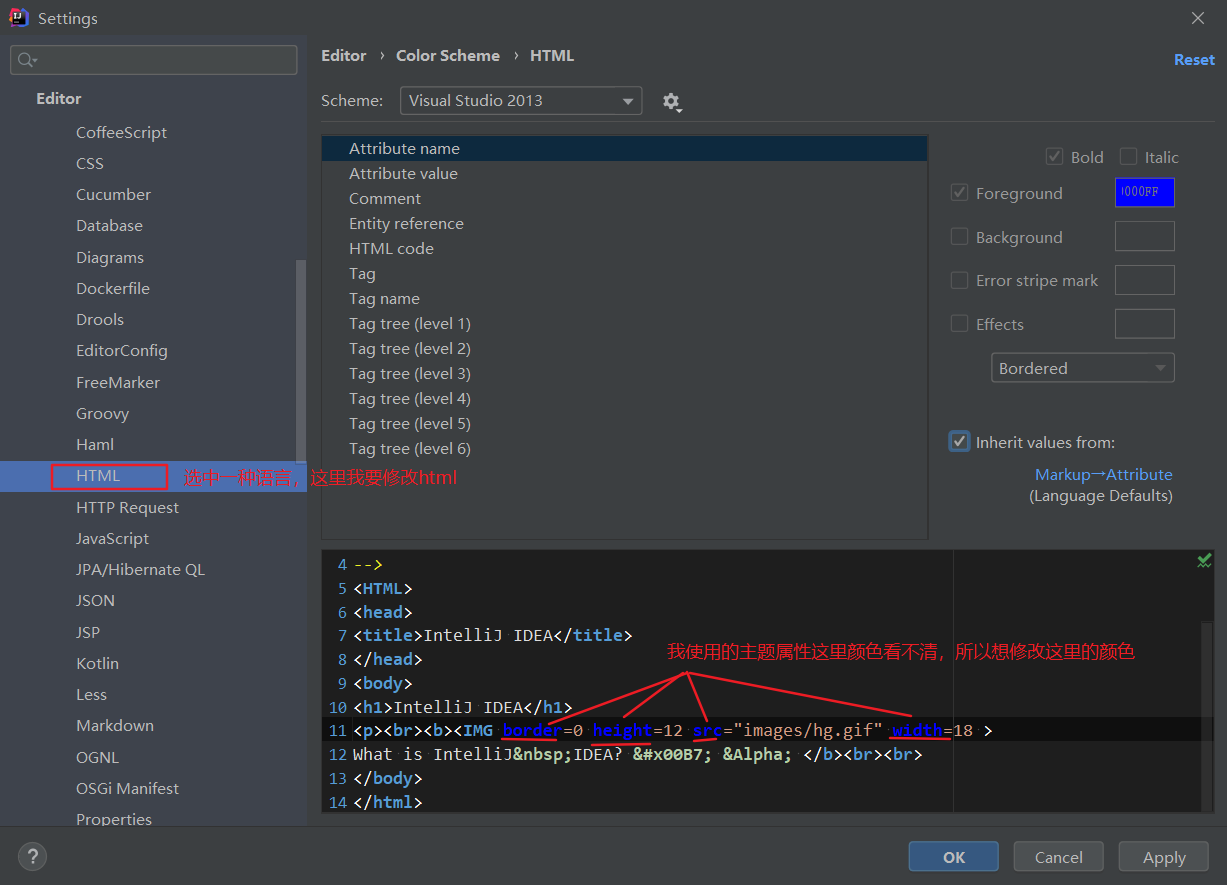Click the search magnifier icon in settings

point(27,60)
